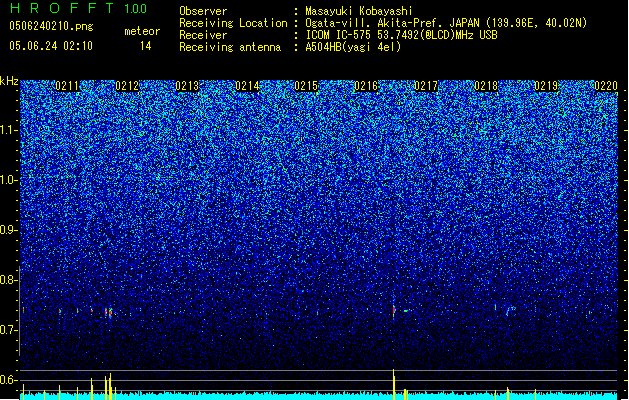This screenshot has width=629, height=400.
Task: Select the 0217 time marker
Action: click(x=426, y=86)
